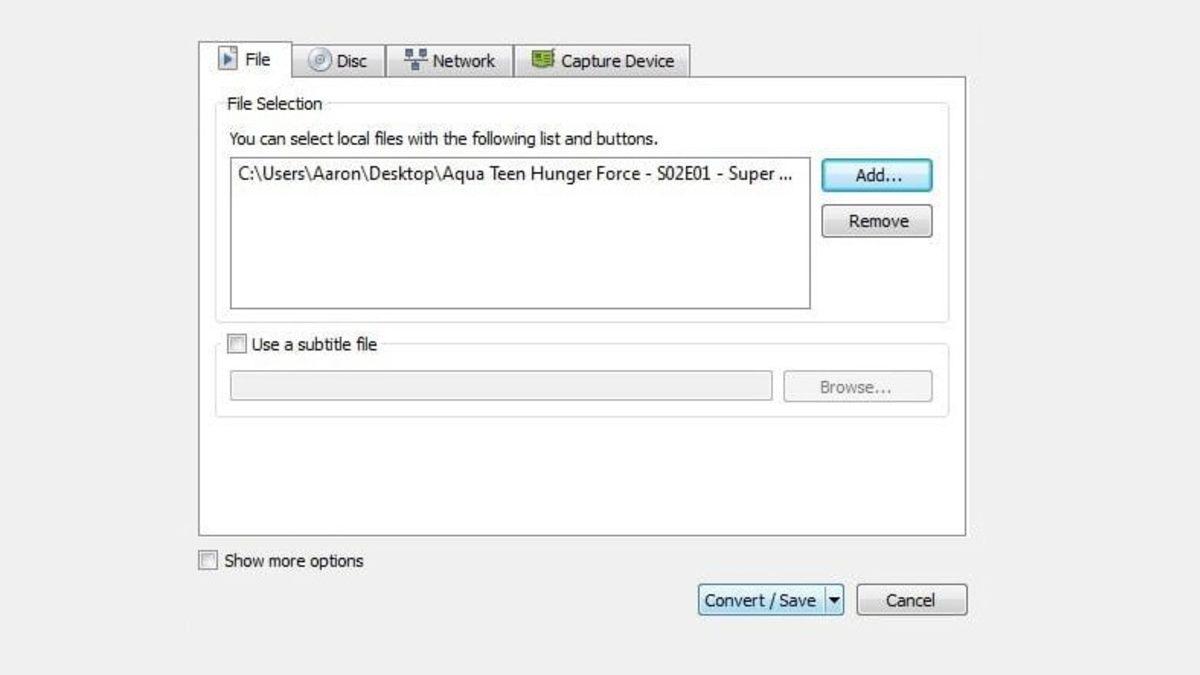
Task: Go to the Network tab label
Action: (x=464, y=61)
